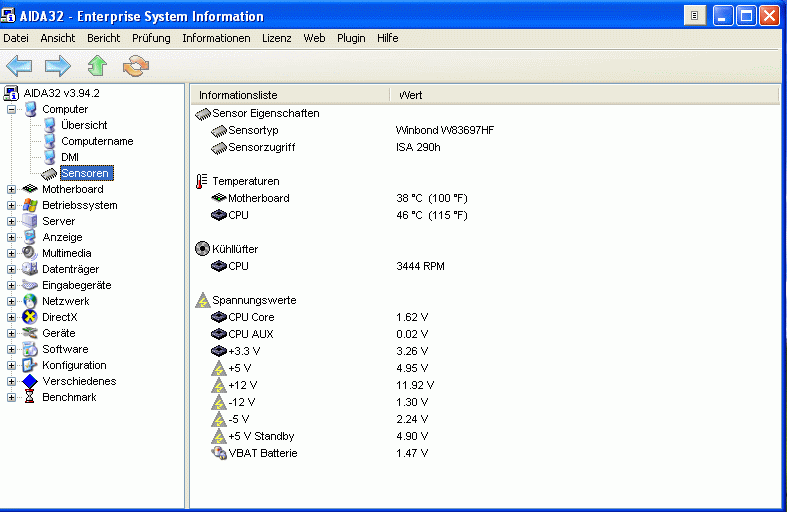Click the Wert column header
This screenshot has width=787, height=512.
coord(585,95)
